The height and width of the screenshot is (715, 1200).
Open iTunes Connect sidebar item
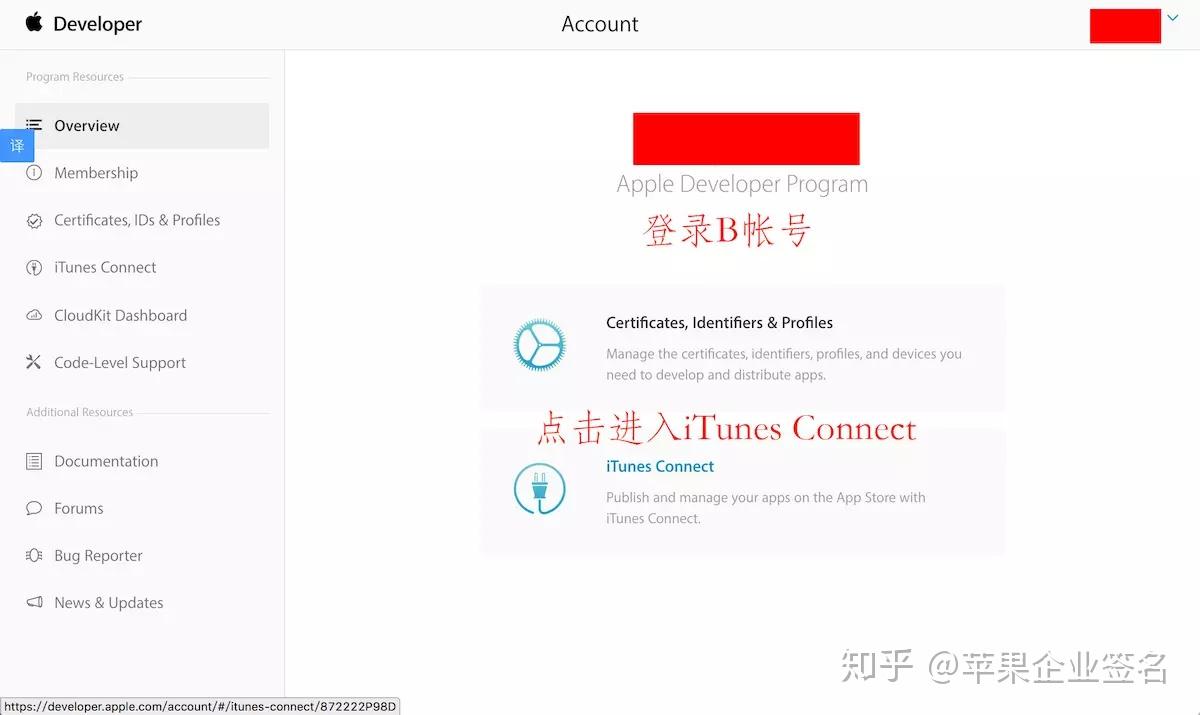click(105, 267)
